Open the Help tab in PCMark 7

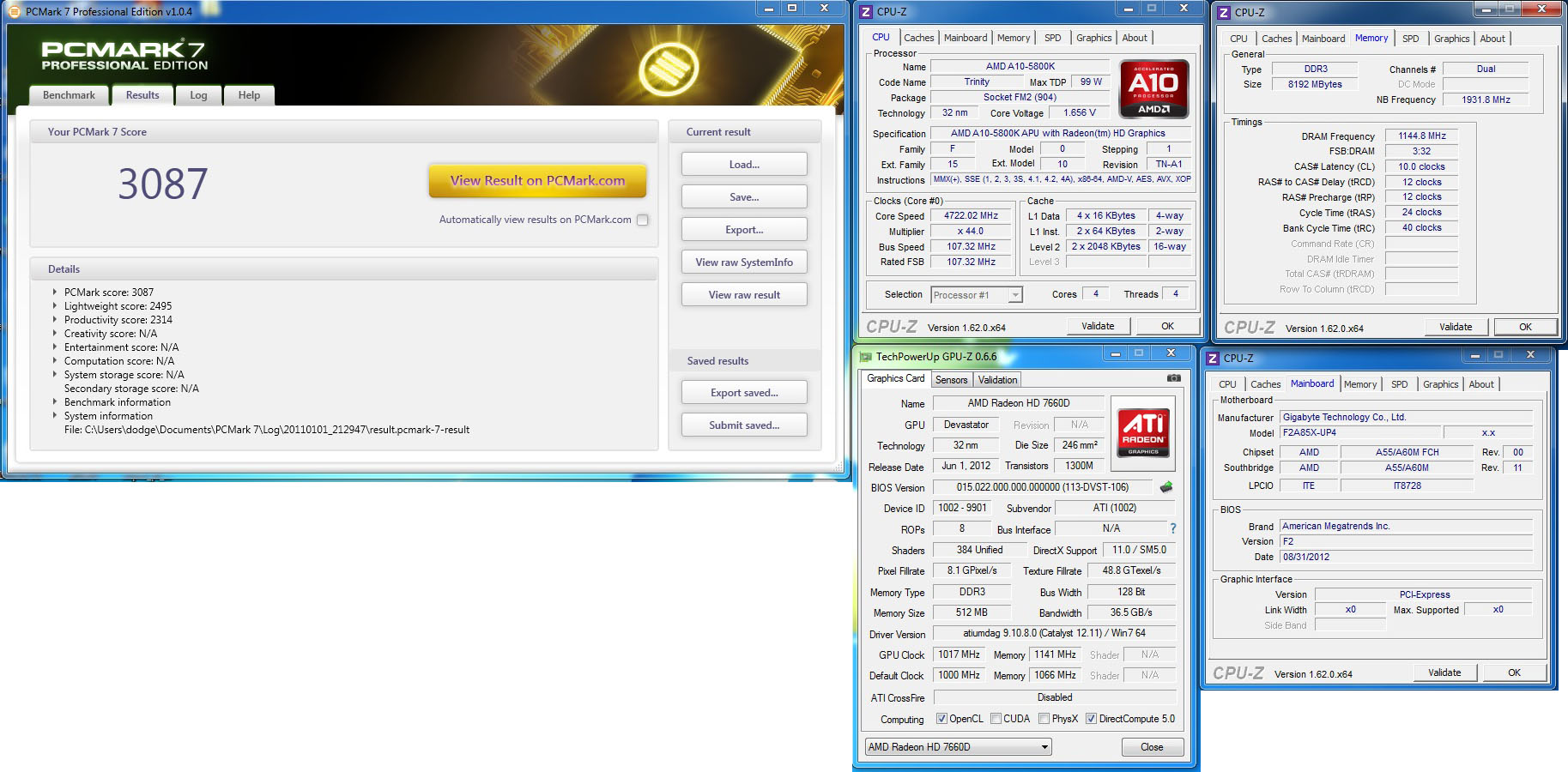[x=249, y=95]
